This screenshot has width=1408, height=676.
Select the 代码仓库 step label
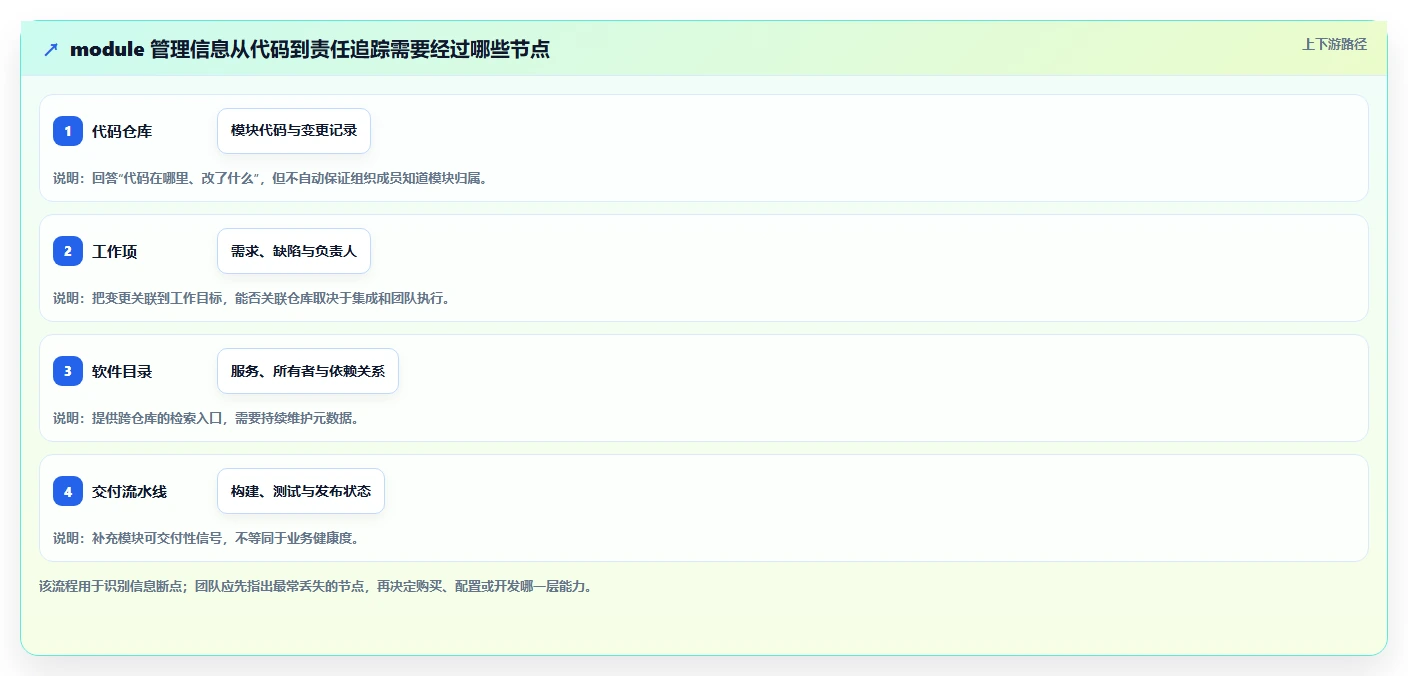(x=122, y=131)
